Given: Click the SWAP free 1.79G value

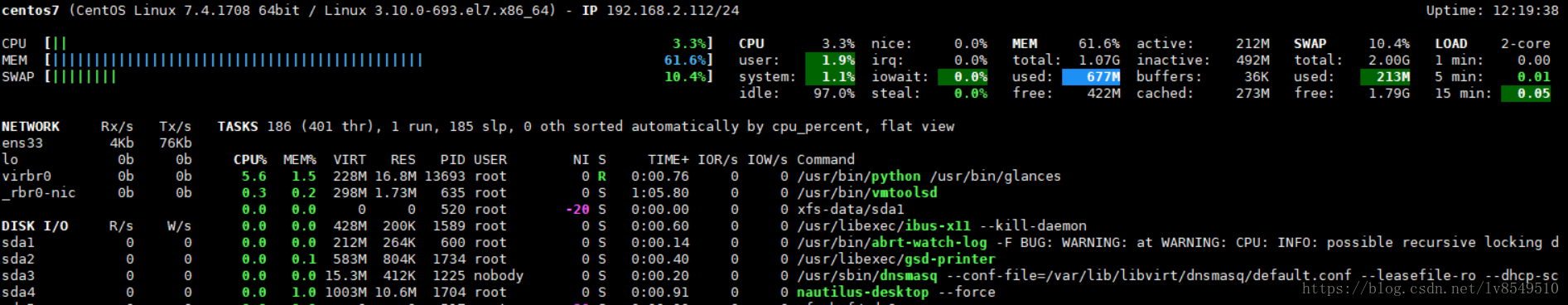Looking at the screenshot, I should coord(1389,93).
